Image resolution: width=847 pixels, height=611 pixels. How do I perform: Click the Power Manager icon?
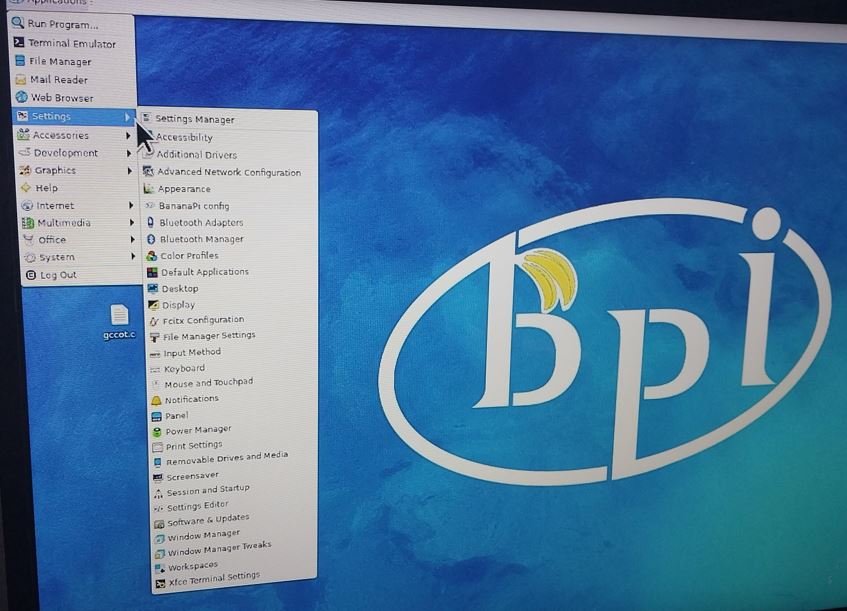click(157, 432)
